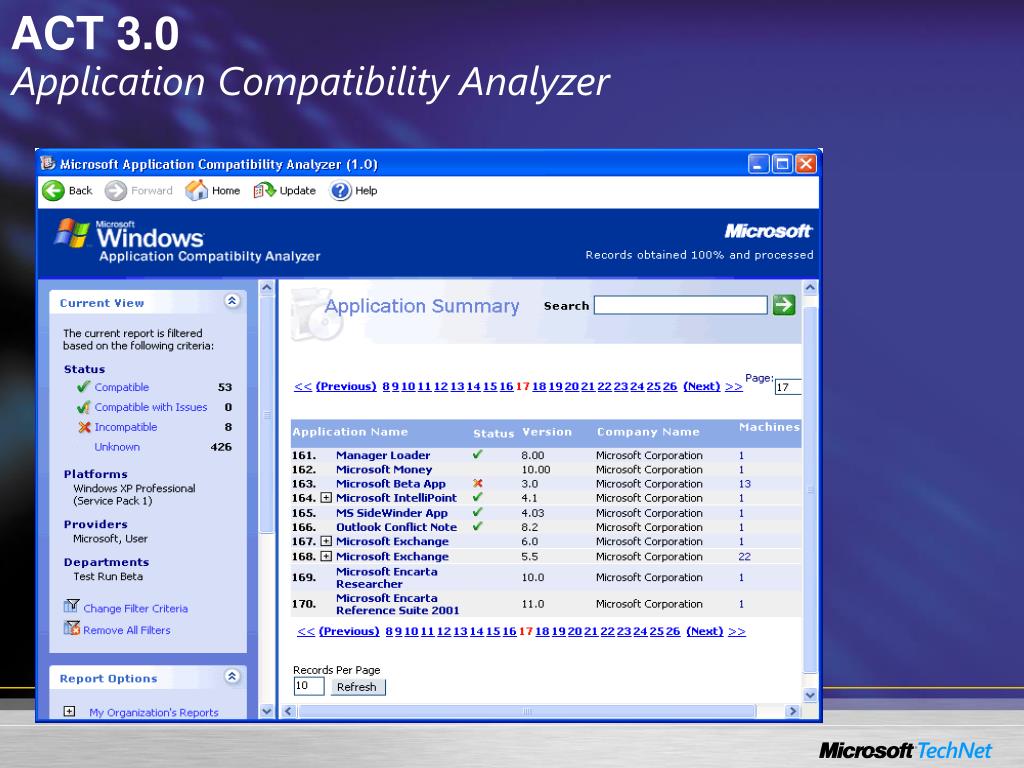Click the status checkmark for Microsoft IntelliPoint
The width and height of the screenshot is (1024, 768).
tap(477, 497)
